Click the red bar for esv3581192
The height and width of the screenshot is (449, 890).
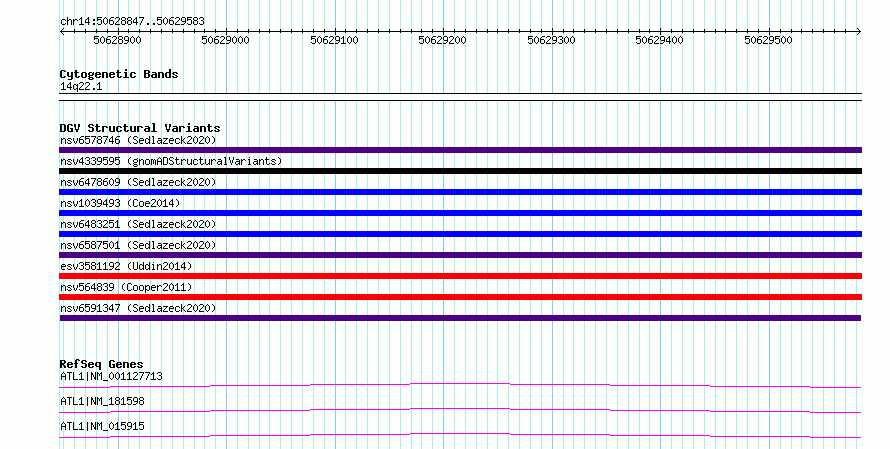460,276
